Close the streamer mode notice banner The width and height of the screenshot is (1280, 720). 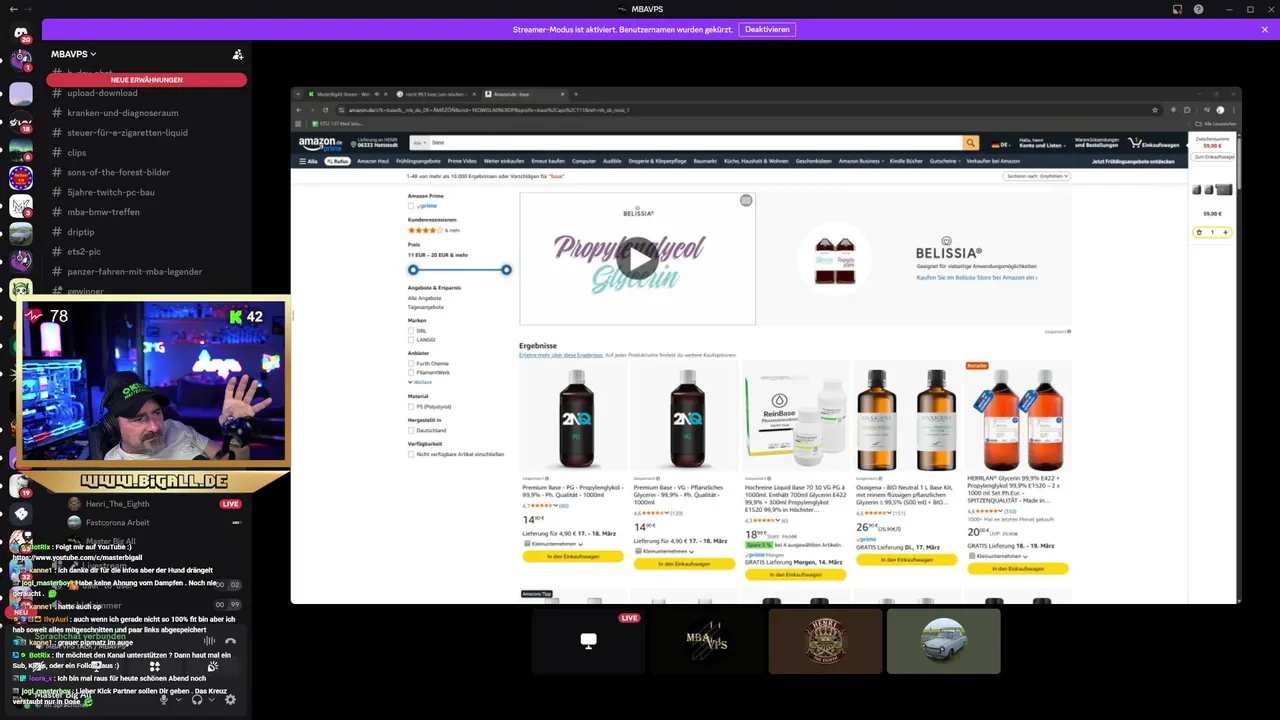point(1264,30)
